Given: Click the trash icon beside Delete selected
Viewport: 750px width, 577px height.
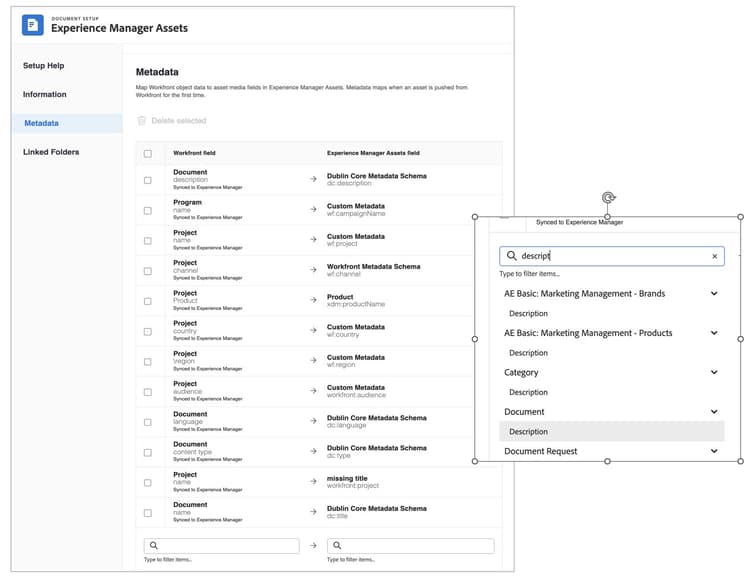Looking at the screenshot, I should click(141, 121).
